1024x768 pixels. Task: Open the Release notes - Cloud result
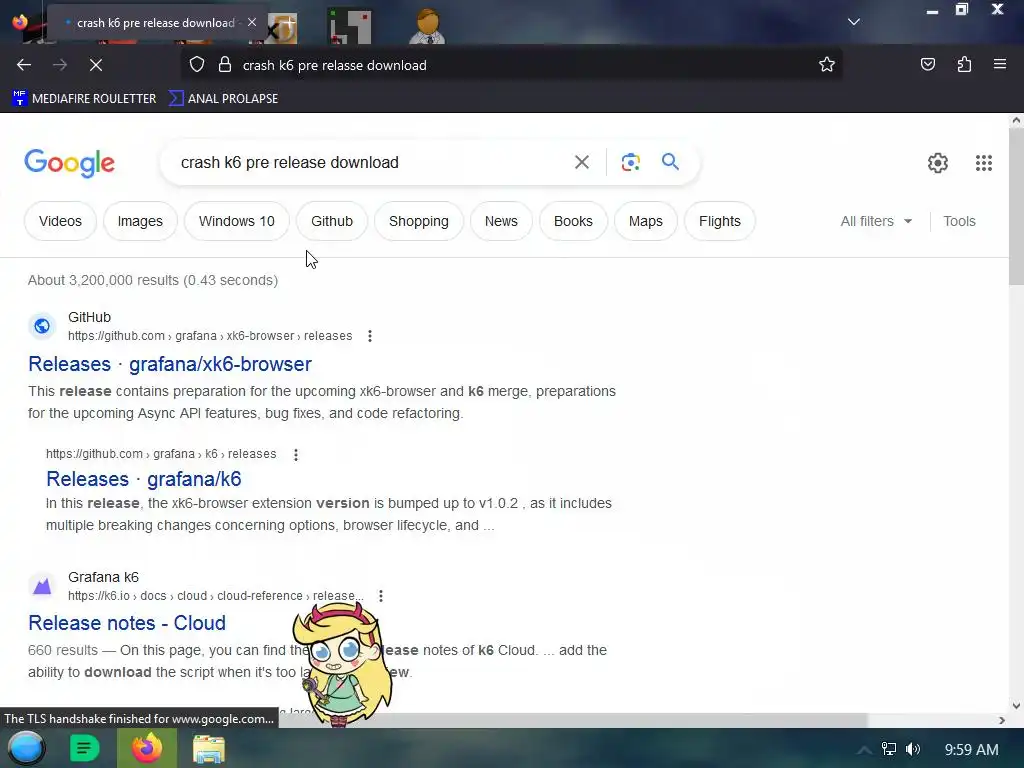click(x=127, y=622)
